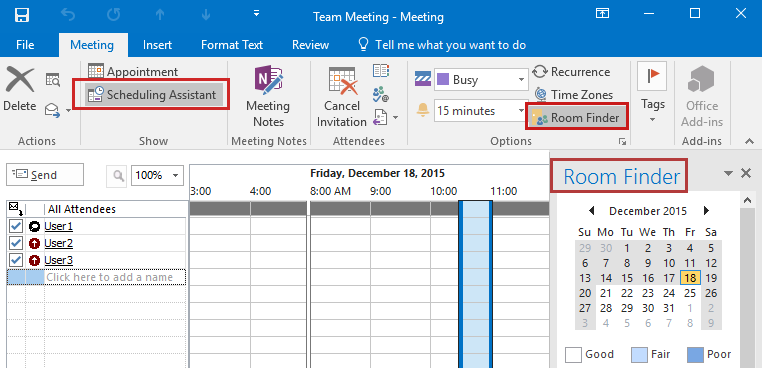Expand the Response Options dropdown arrow
This screenshot has width=762, height=368.
pyautogui.click(x=396, y=117)
